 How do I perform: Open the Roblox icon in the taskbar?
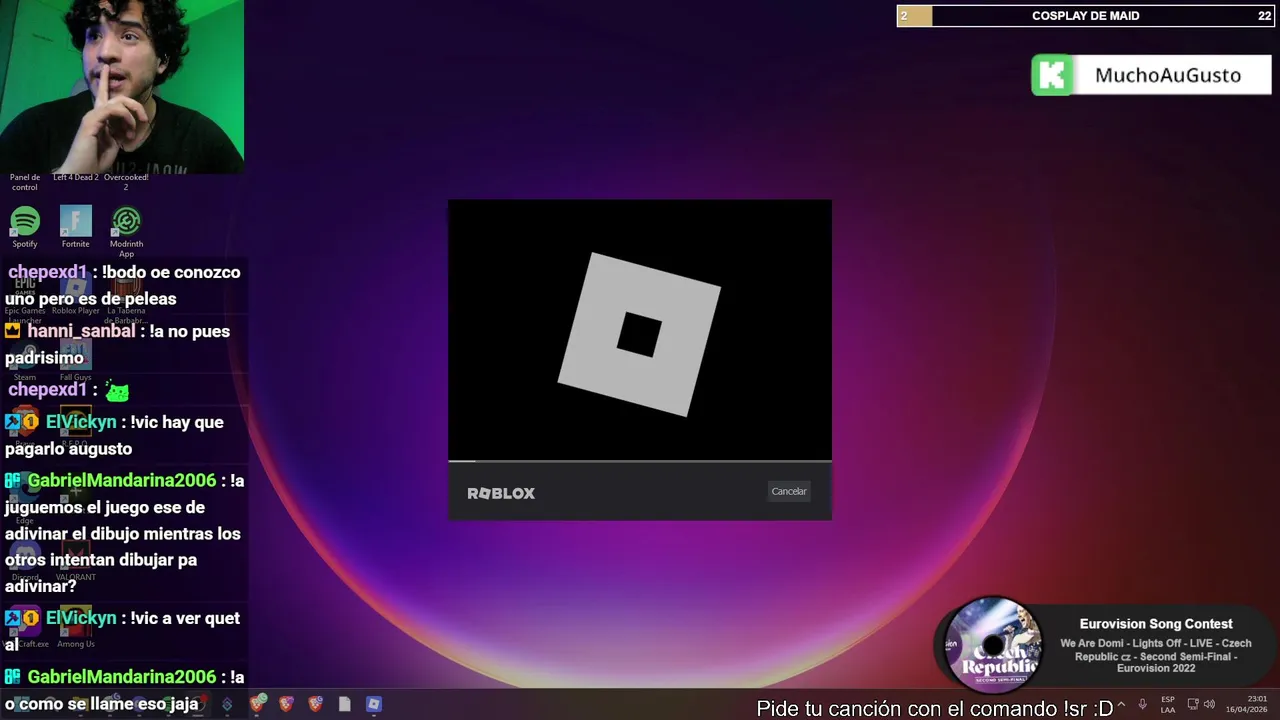[373, 704]
